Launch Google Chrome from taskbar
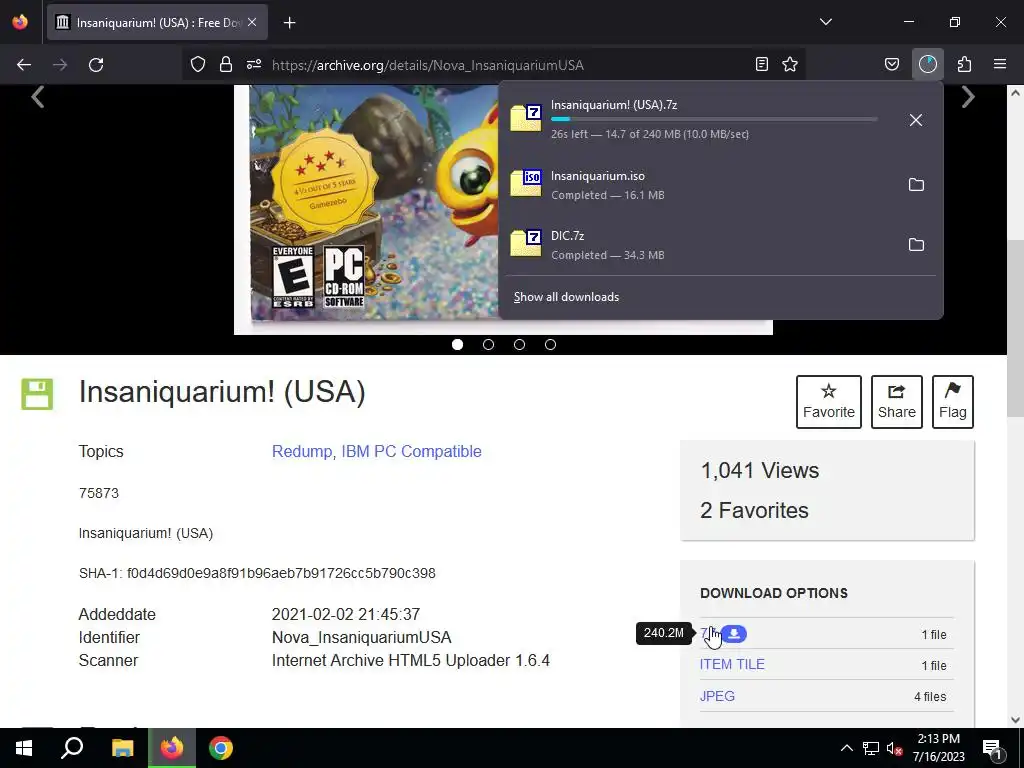The width and height of the screenshot is (1024, 768). (221, 748)
